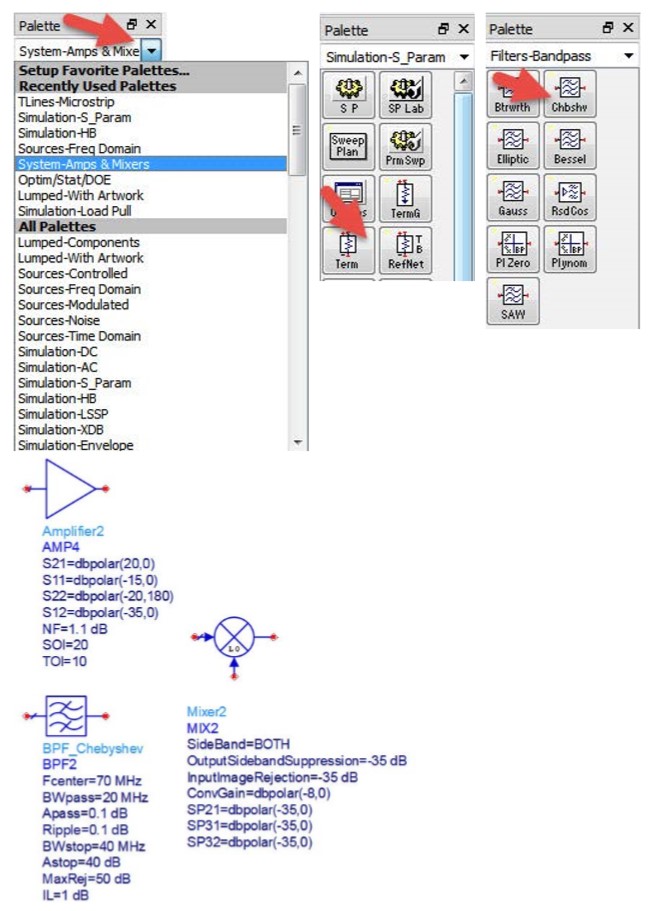652x911 pixels.
Task: Select the Term termination component
Action: pos(349,250)
